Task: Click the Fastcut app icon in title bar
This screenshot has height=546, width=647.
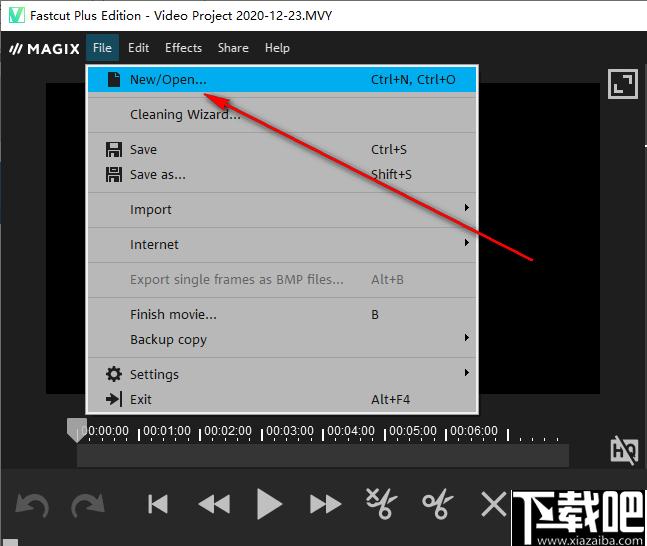Action: click(17, 15)
